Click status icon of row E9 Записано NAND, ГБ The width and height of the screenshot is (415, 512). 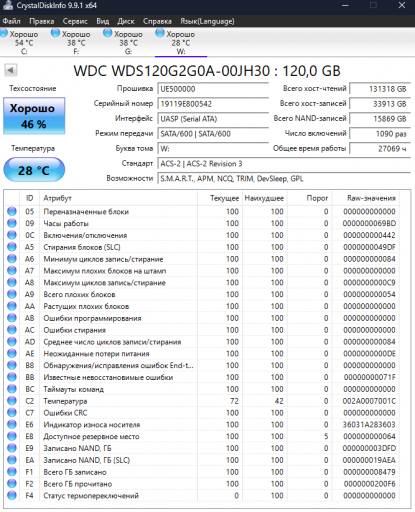12,448
